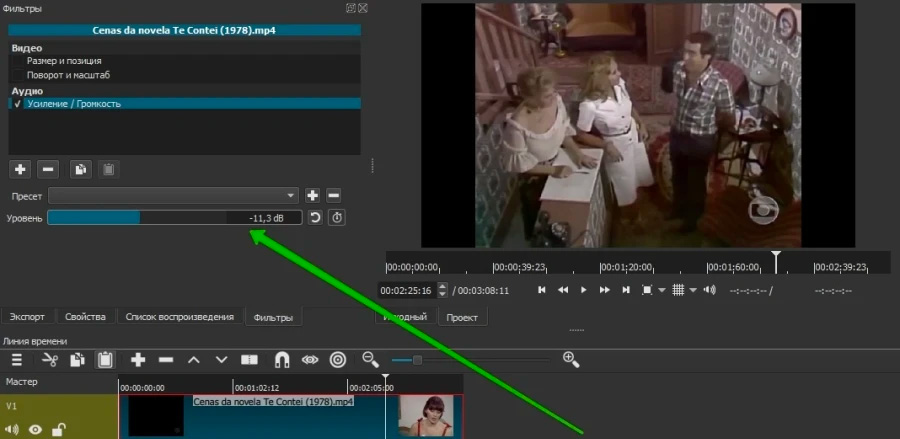Viewport: 900px width, 439px height.
Task: Click the scissors cut icon
Action: pos(51,360)
